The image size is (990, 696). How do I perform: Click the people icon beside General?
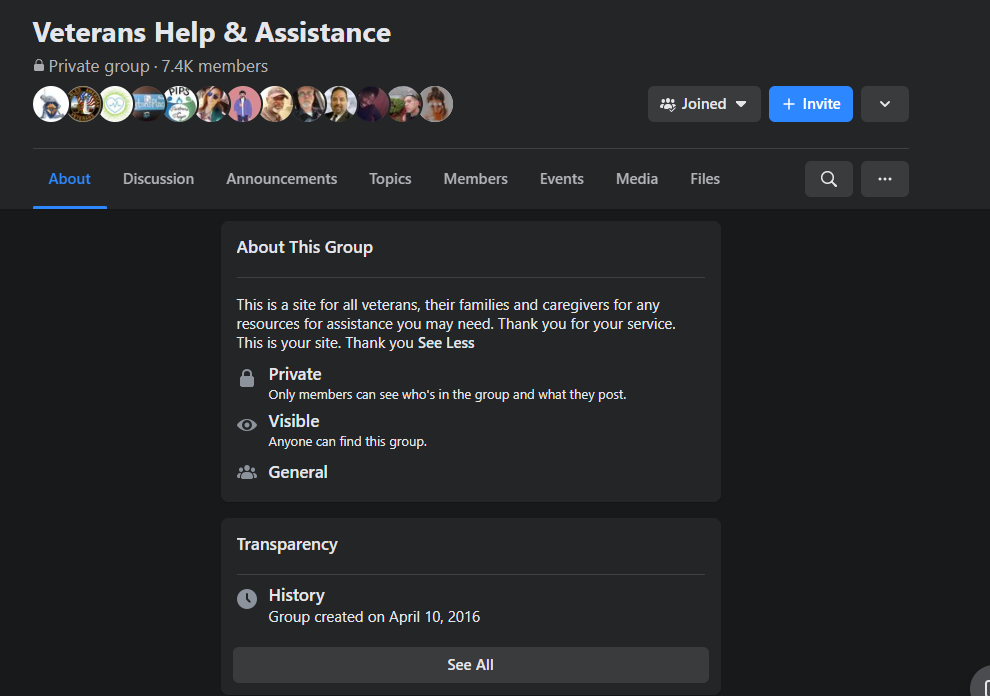click(247, 472)
